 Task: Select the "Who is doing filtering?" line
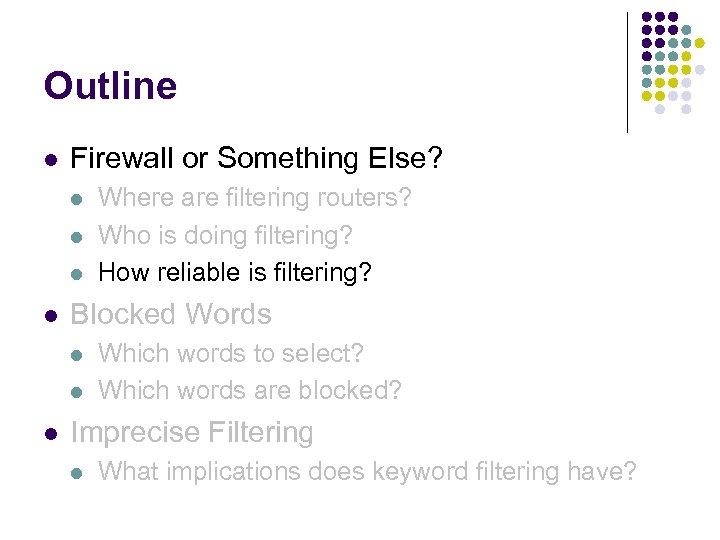point(225,235)
